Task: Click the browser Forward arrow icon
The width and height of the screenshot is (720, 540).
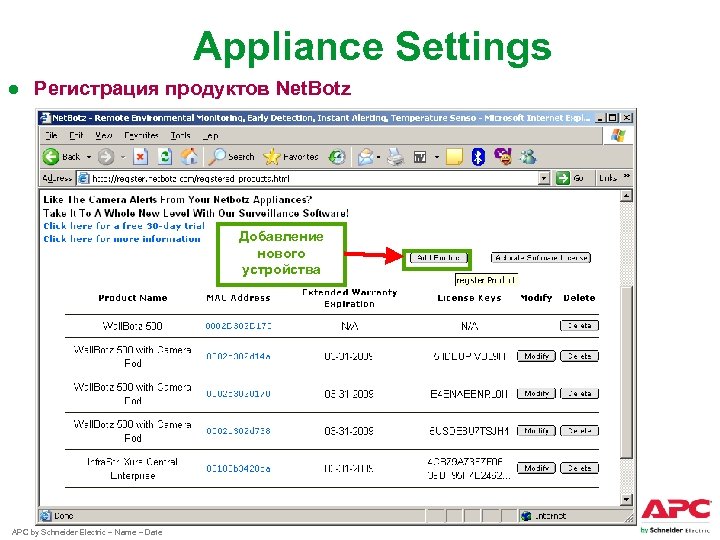Action: (x=106, y=157)
